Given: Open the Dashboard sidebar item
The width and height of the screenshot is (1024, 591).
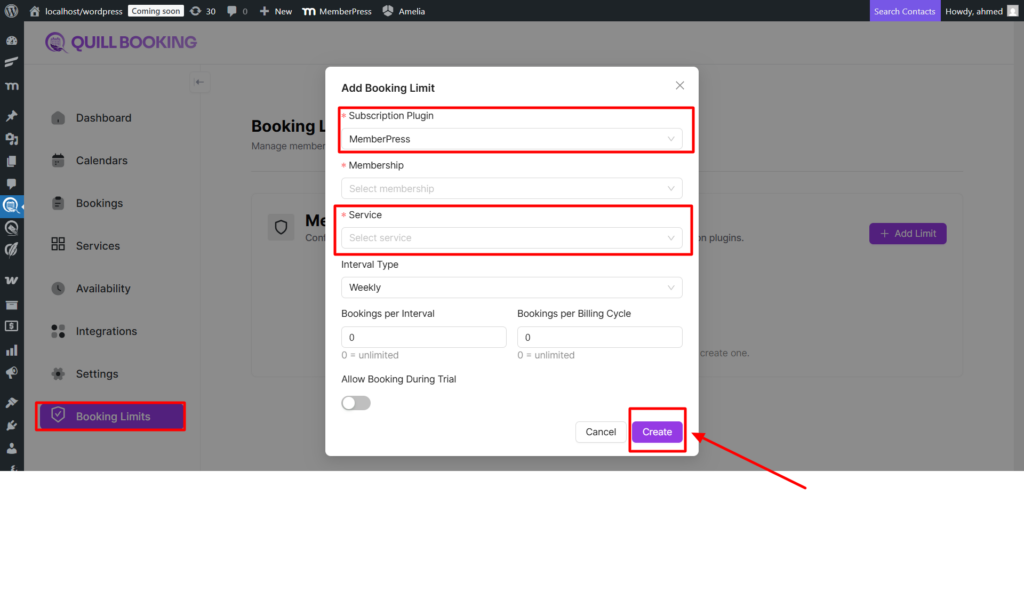Looking at the screenshot, I should click(x=103, y=118).
